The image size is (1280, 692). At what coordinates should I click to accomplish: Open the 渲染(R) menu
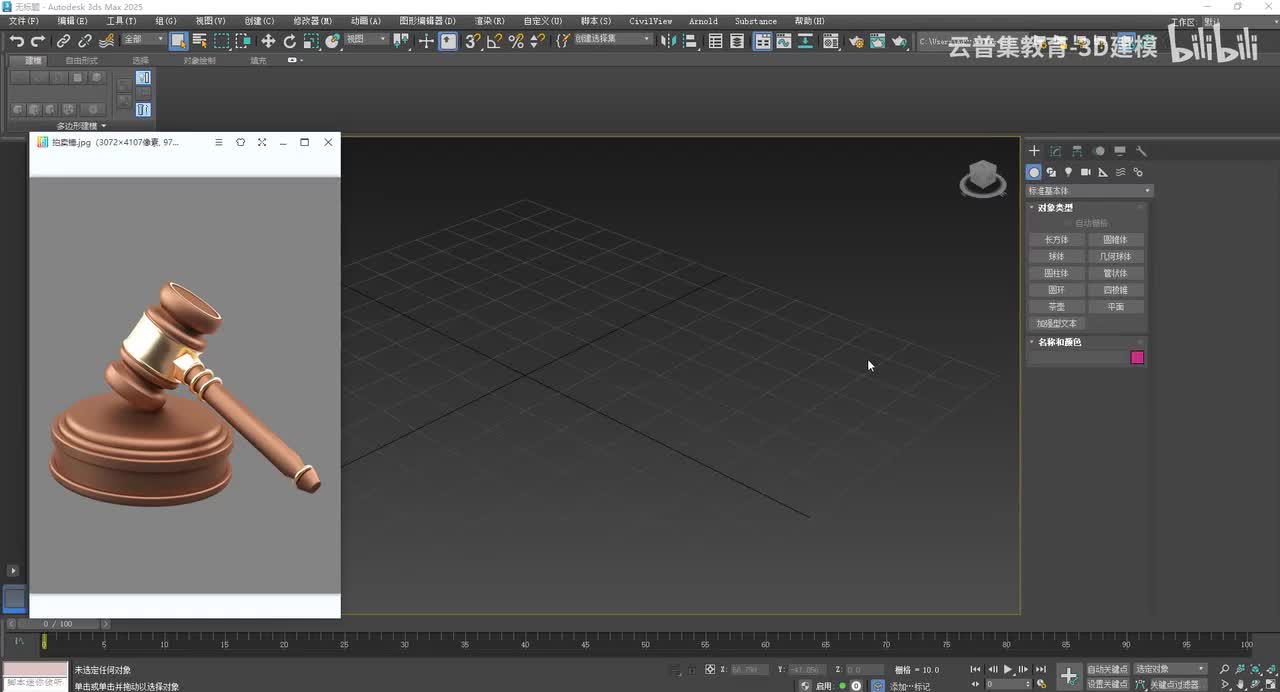click(489, 21)
